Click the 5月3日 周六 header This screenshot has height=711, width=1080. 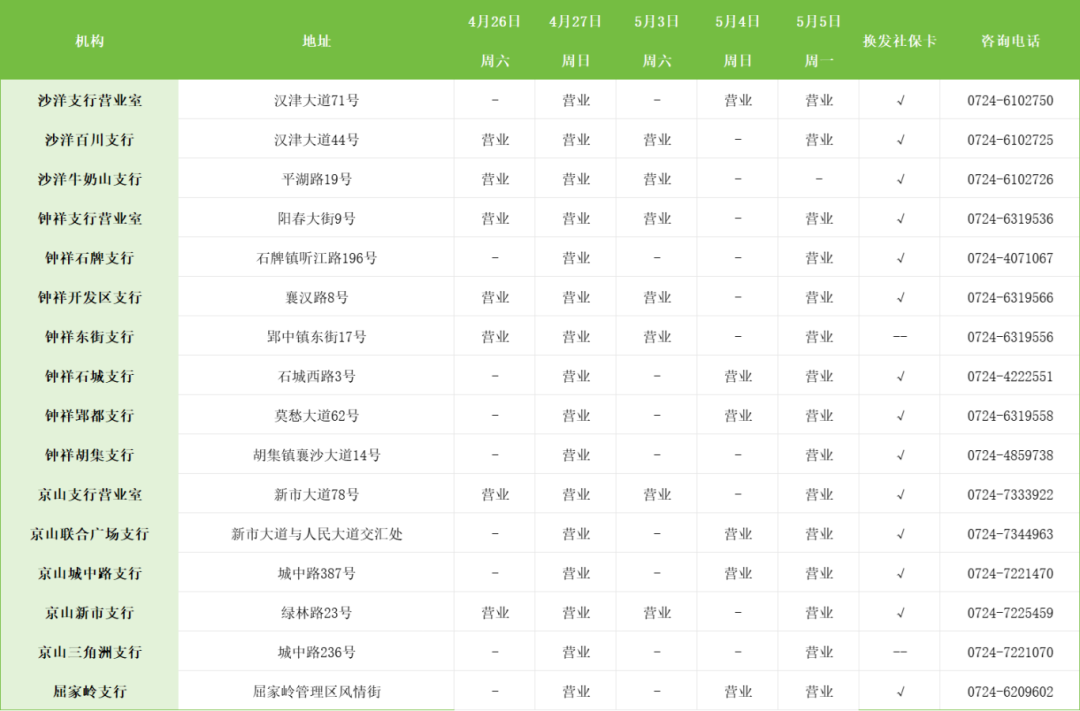coord(656,41)
